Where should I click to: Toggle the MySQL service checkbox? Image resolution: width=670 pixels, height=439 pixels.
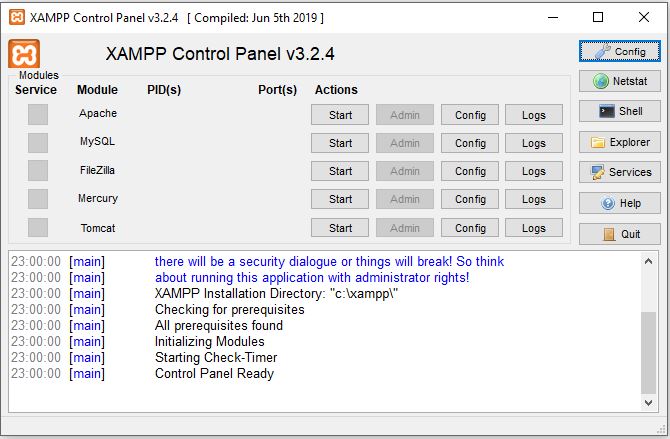(38, 143)
